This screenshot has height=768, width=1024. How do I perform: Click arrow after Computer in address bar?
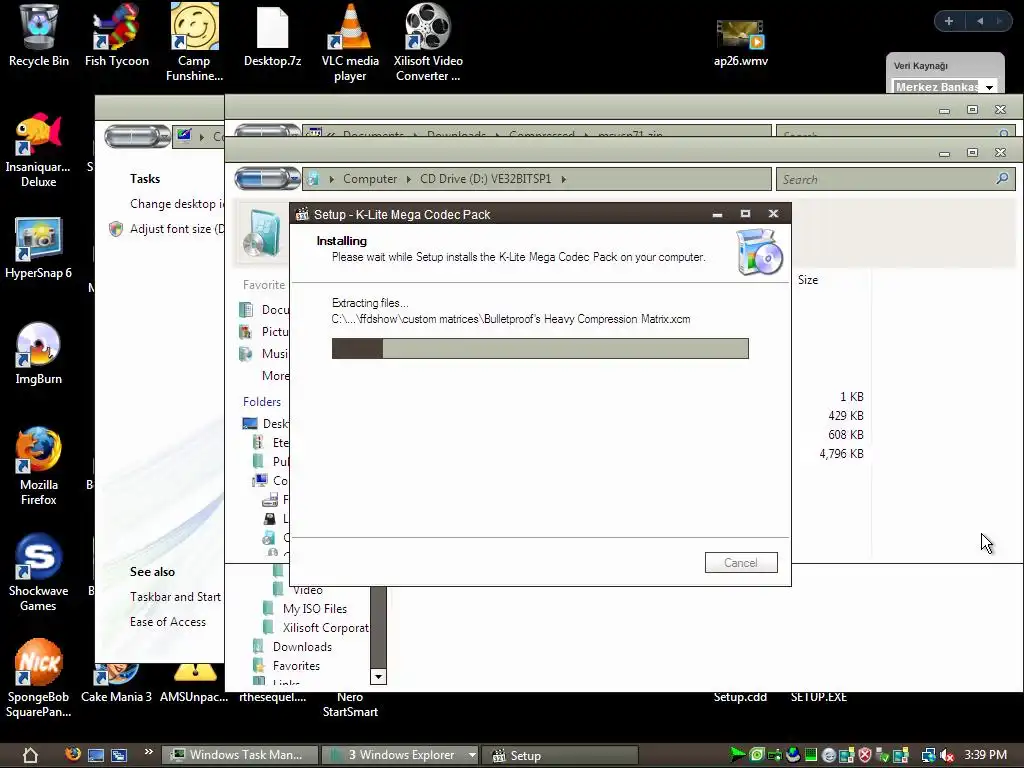coord(409,179)
